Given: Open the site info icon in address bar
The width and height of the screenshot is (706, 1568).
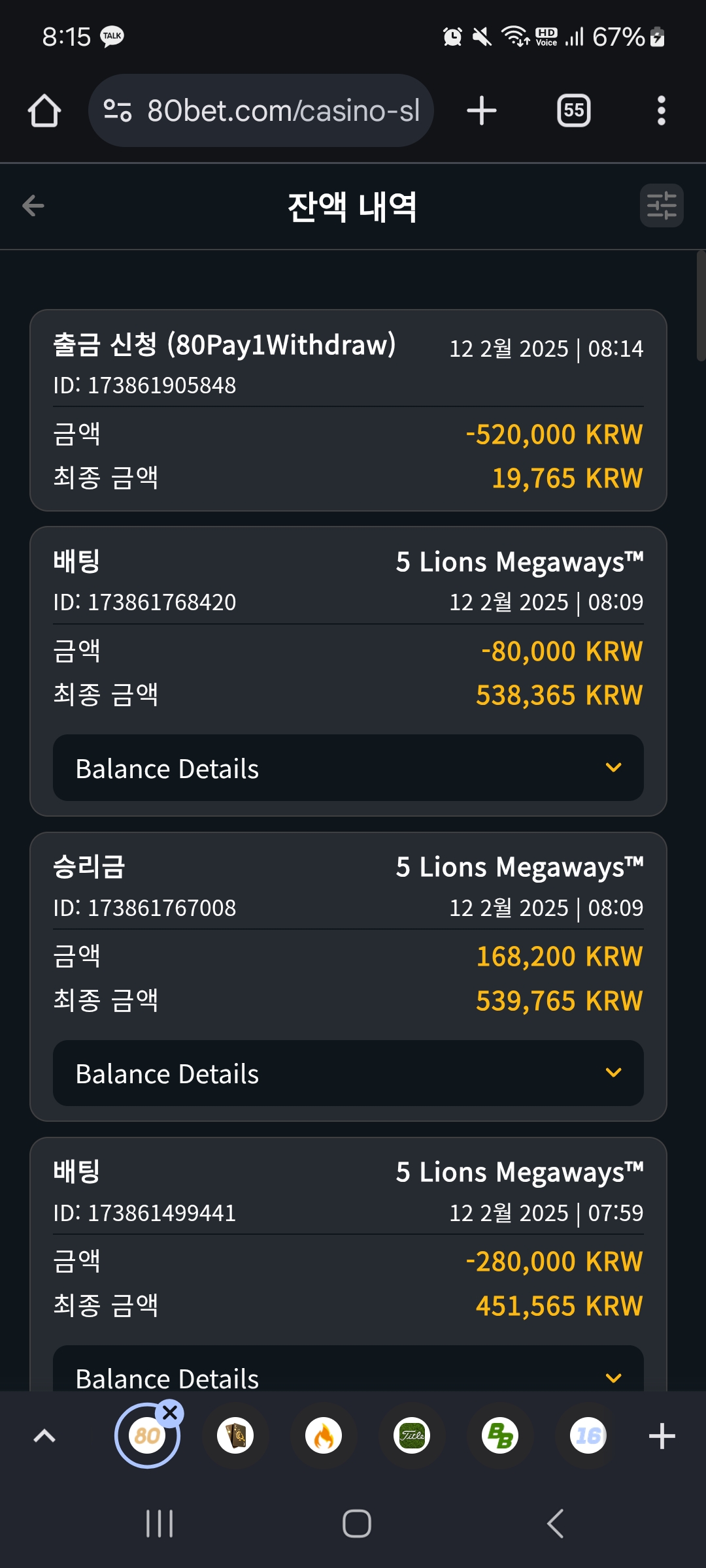Looking at the screenshot, I should pos(118,110).
